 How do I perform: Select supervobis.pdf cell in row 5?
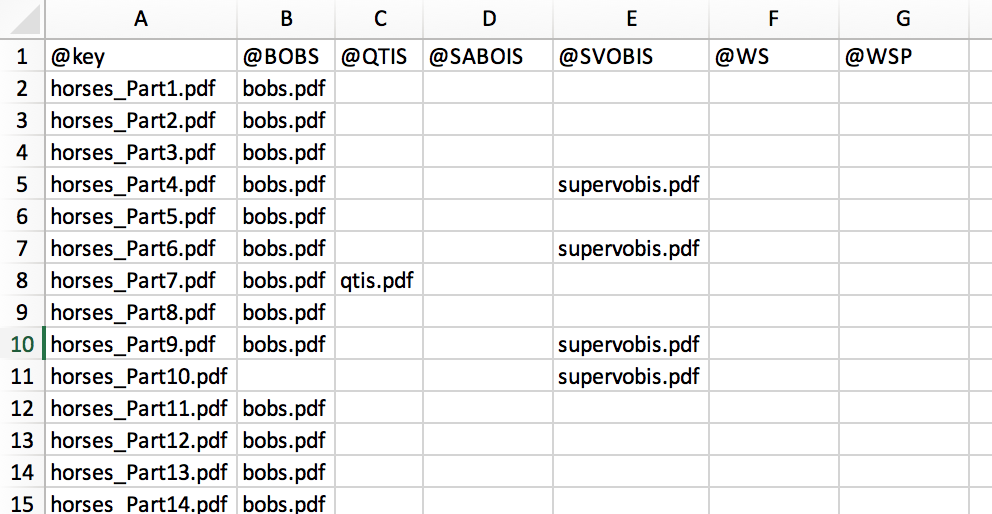tap(630, 185)
